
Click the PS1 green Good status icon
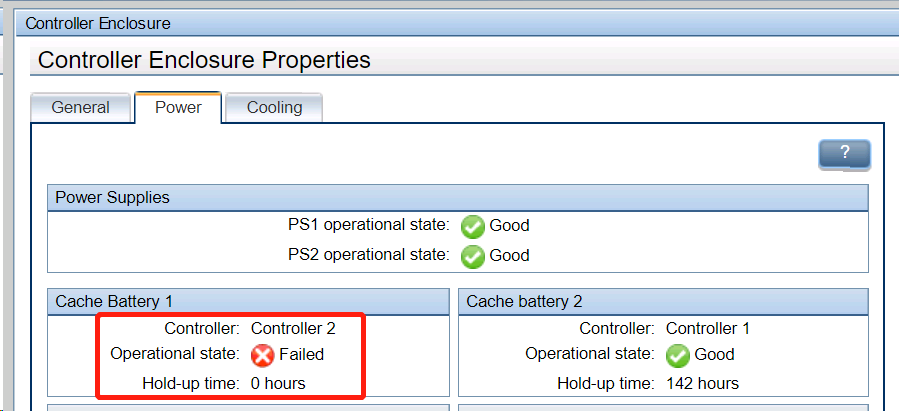pyautogui.click(x=473, y=225)
